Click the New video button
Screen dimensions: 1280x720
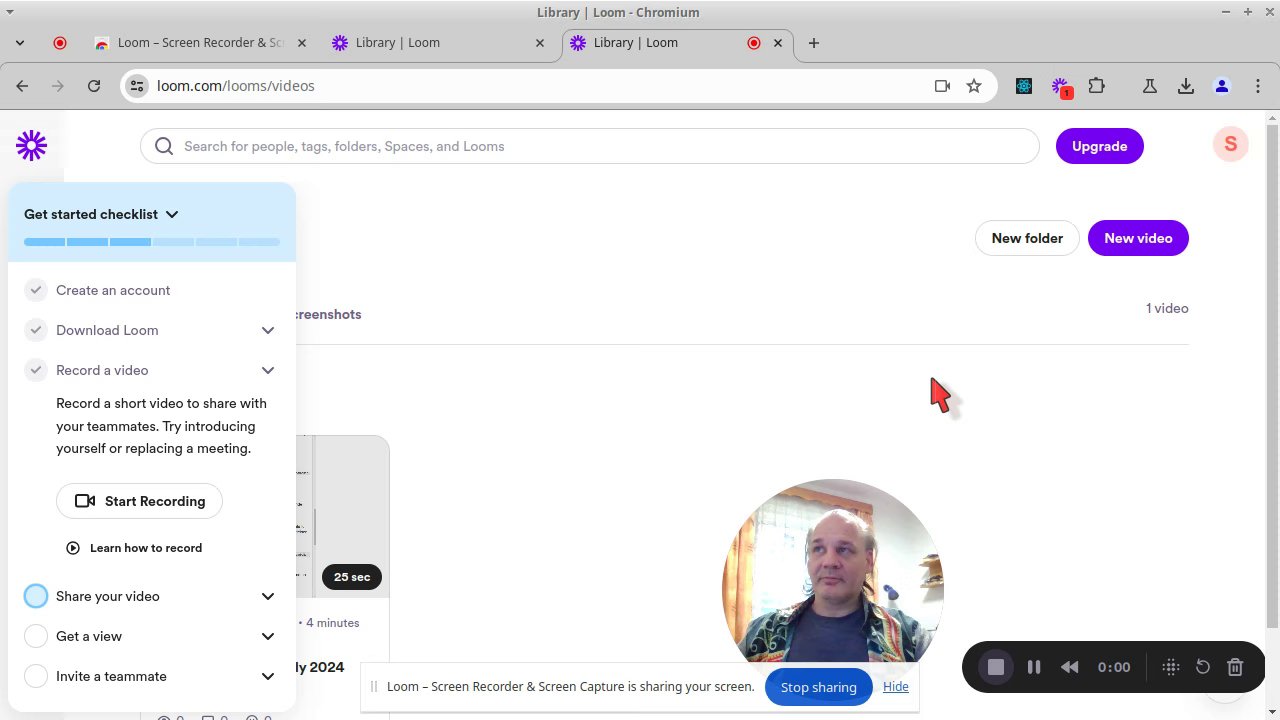point(1138,238)
